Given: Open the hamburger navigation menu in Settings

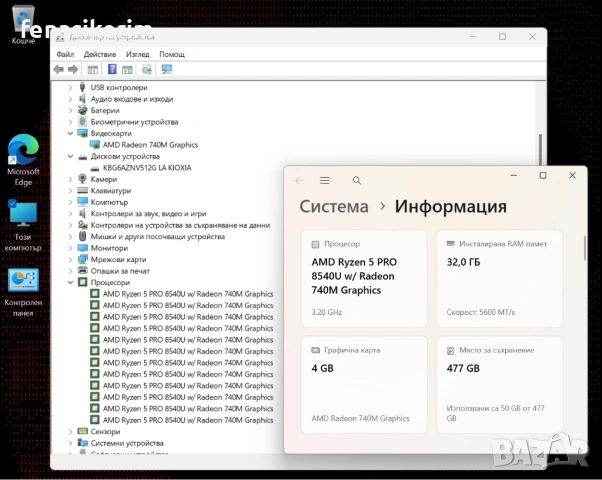Looking at the screenshot, I should point(325,180).
